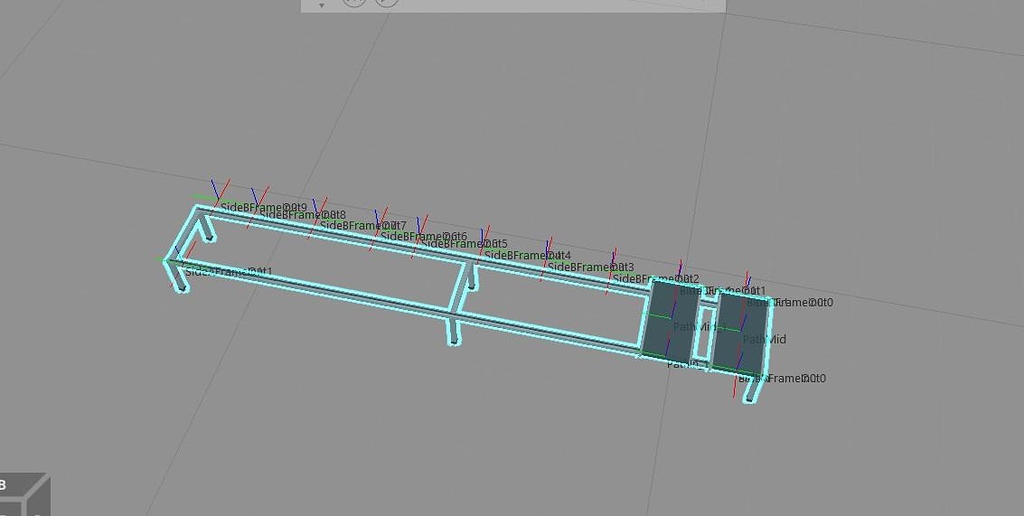Click the second round button in top toolbar
This screenshot has height=516, width=1024.
(x=387, y=3)
